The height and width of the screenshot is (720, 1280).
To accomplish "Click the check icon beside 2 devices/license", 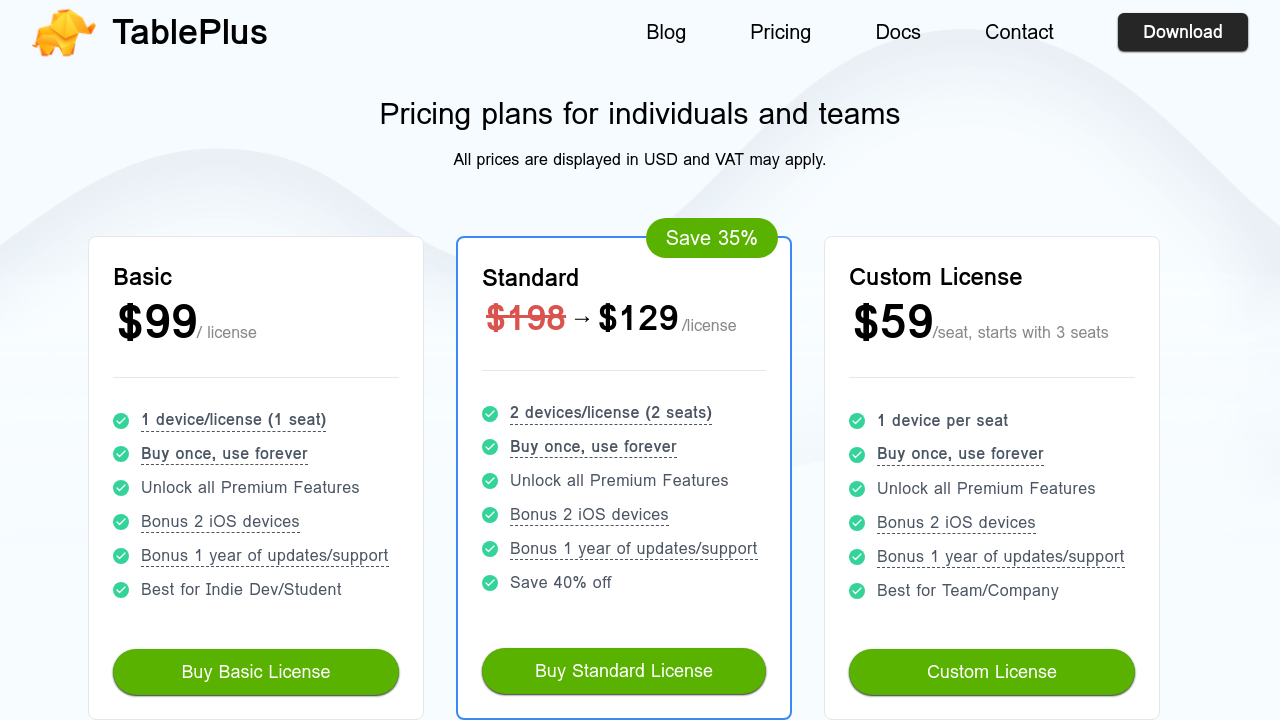I will tap(490, 413).
